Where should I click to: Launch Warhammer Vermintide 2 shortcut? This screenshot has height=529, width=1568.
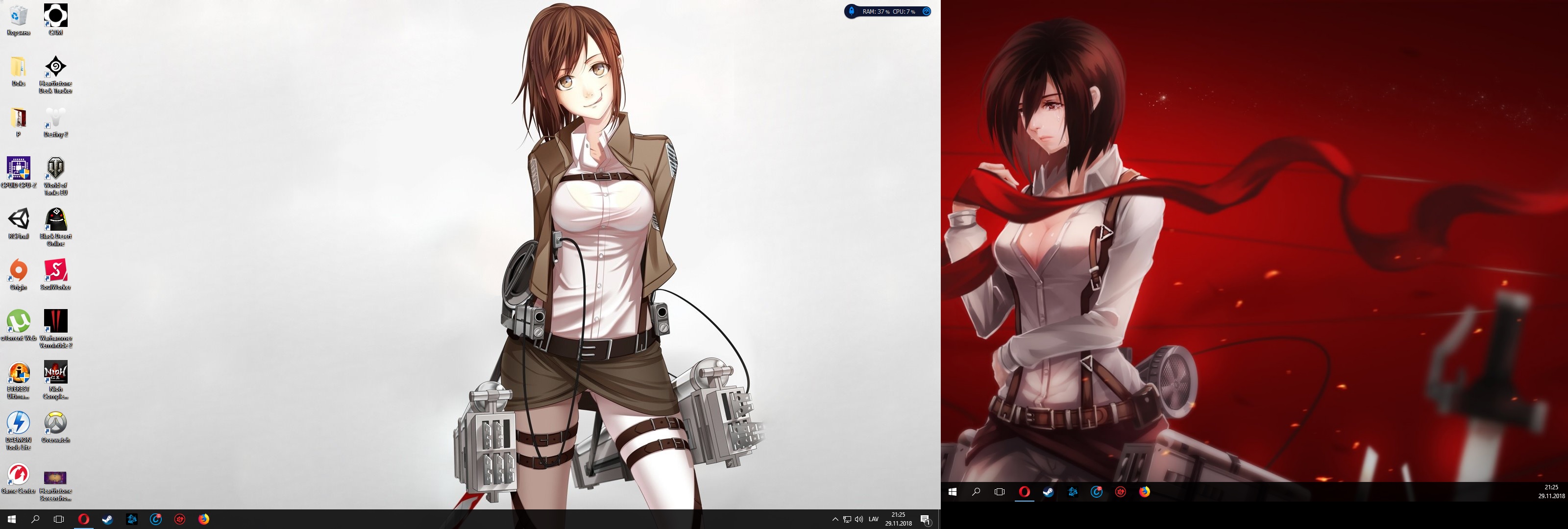tap(55, 329)
